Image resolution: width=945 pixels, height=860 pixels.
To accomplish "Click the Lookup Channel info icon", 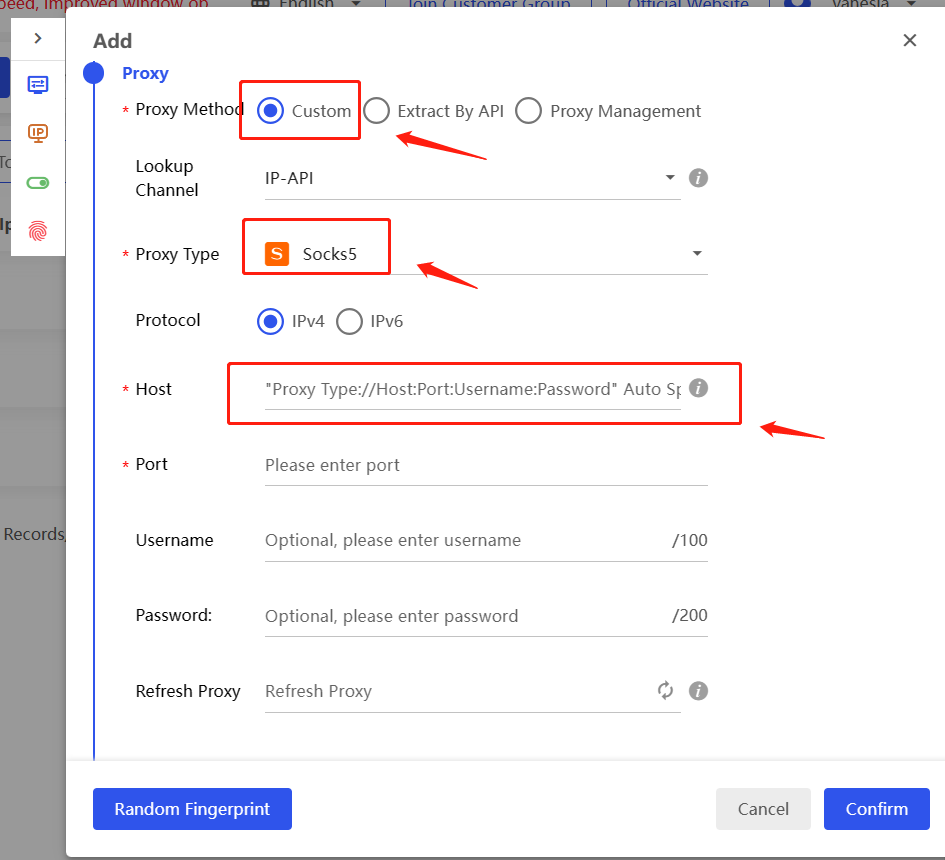I will click(698, 178).
